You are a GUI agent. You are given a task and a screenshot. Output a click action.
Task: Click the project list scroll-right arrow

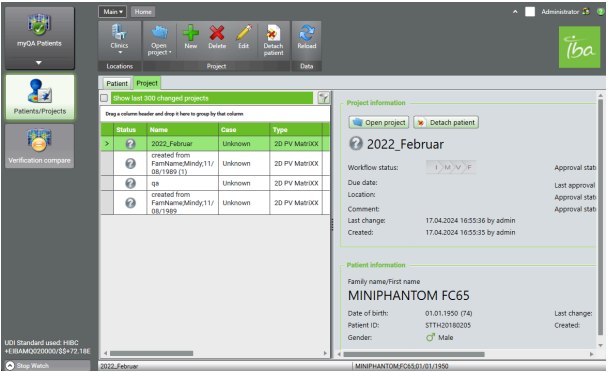(x=325, y=353)
